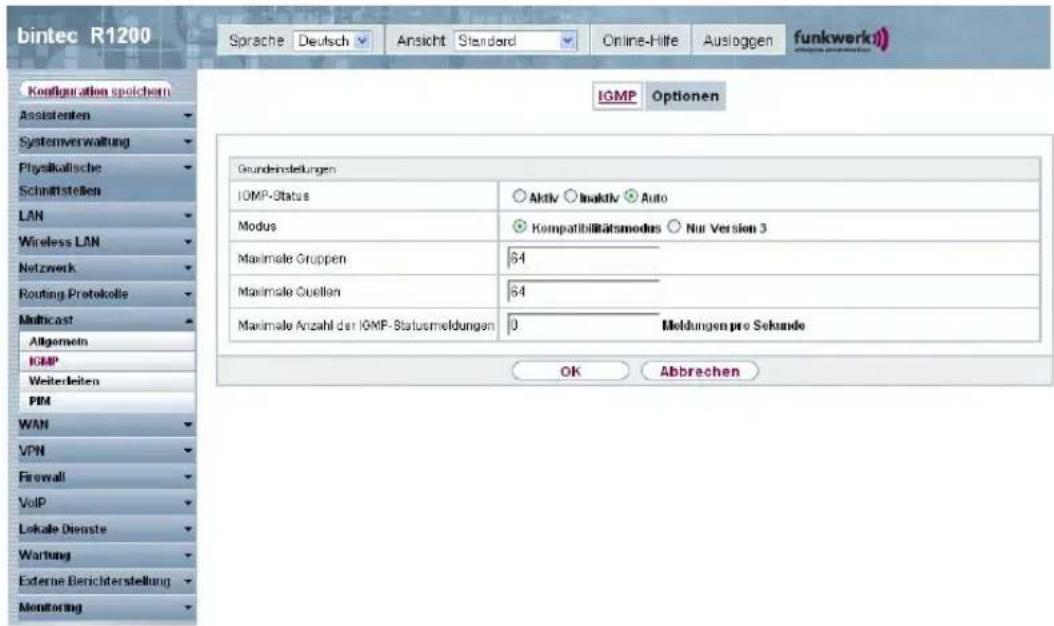Open Allgemein under Multicast
Image resolution: width=1054 pixels, height=626 pixels.
click(x=106, y=342)
